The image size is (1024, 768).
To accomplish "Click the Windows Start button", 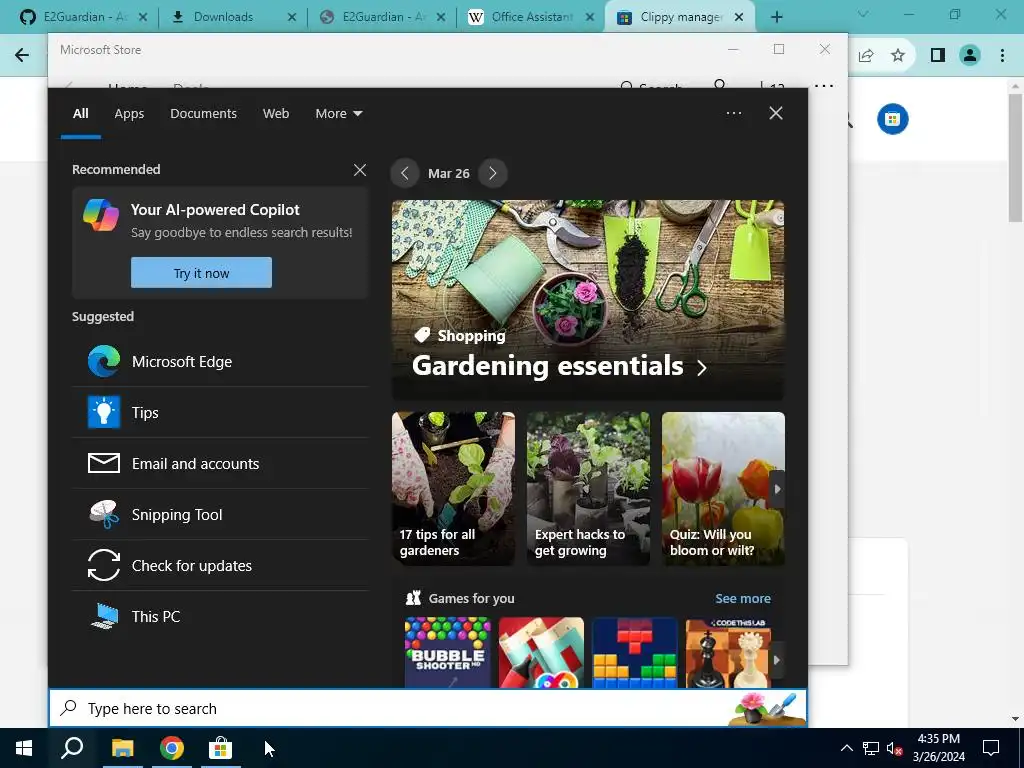I will coord(24,748).
